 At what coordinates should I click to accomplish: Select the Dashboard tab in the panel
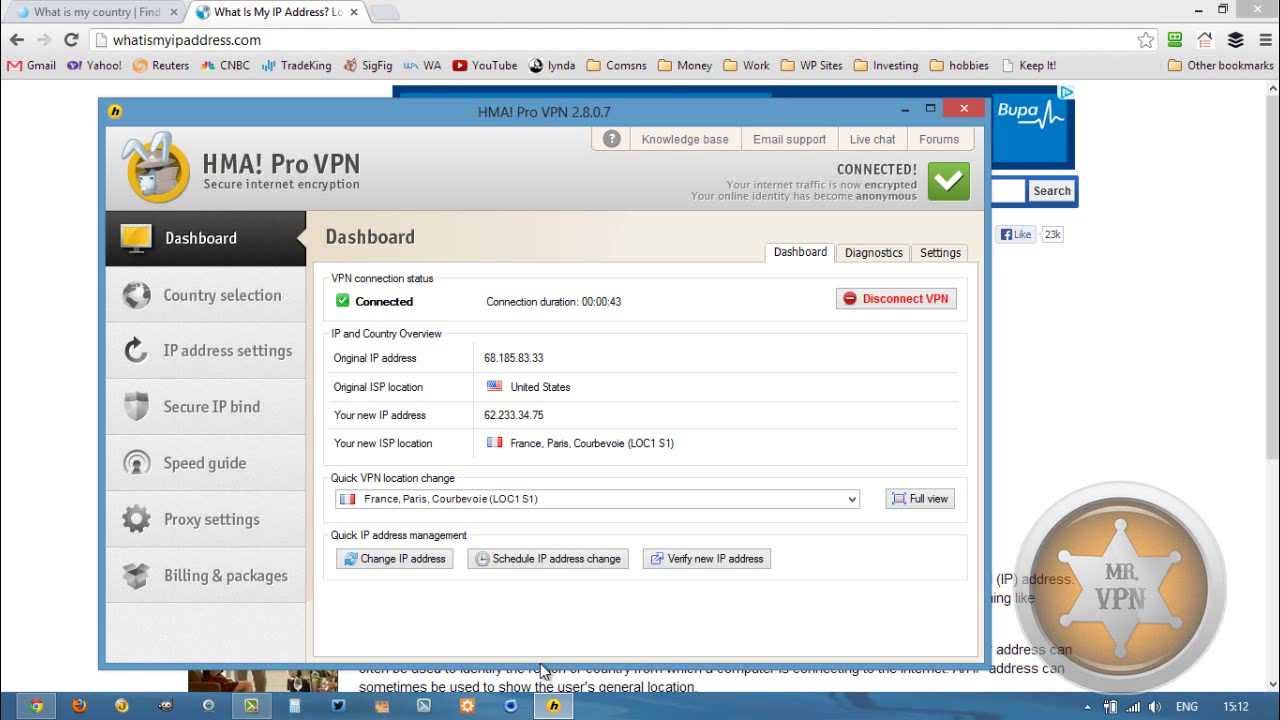click(800, 252)
